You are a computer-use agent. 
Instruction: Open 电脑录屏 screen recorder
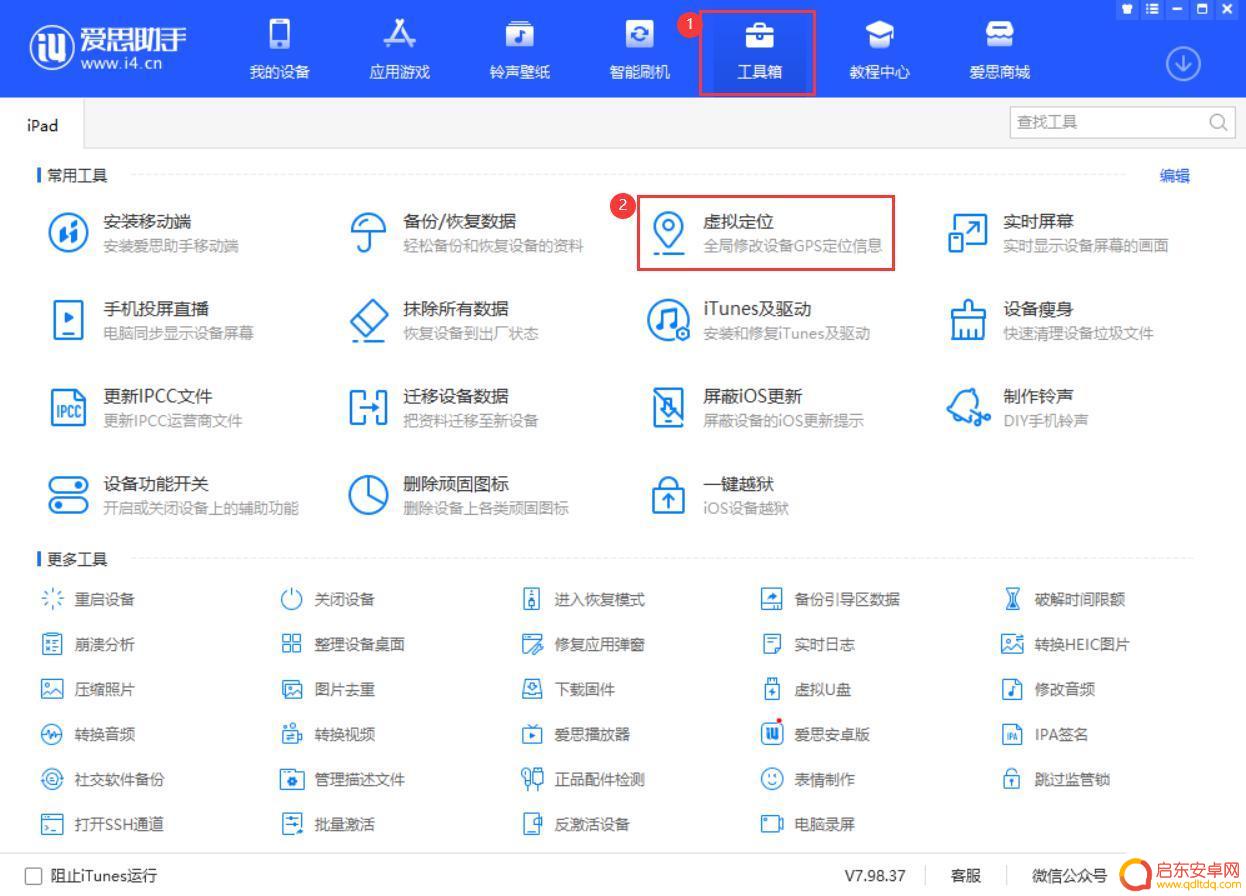(x=808, y=824)
